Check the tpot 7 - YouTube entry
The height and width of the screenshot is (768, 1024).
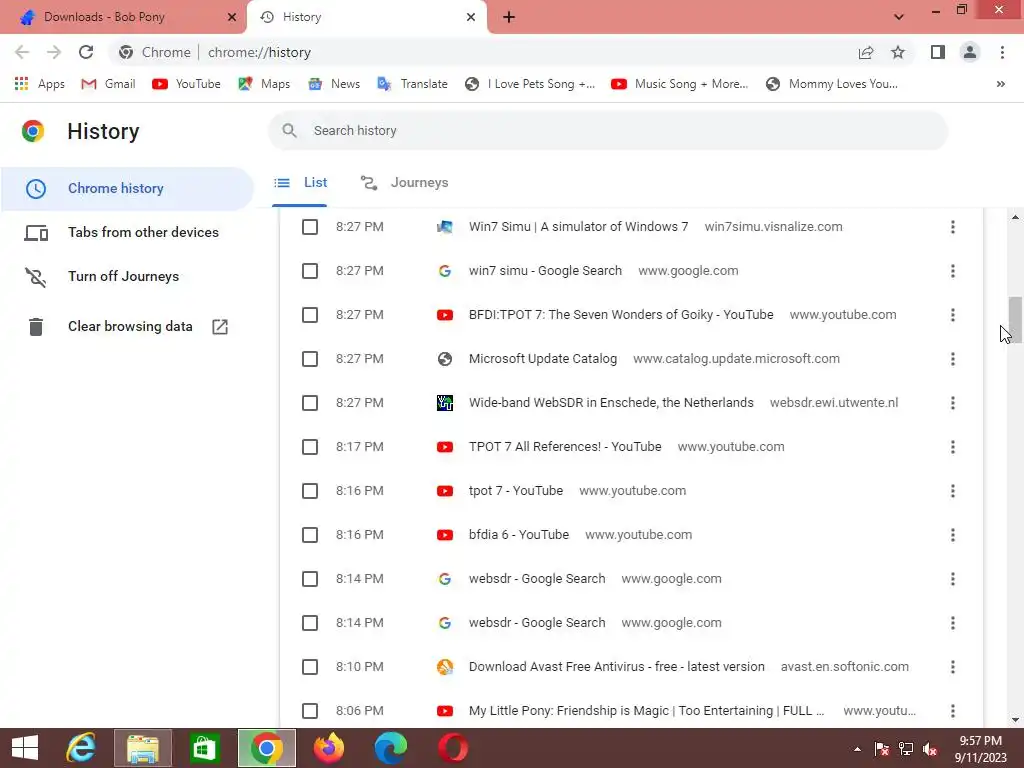(310, 490)
